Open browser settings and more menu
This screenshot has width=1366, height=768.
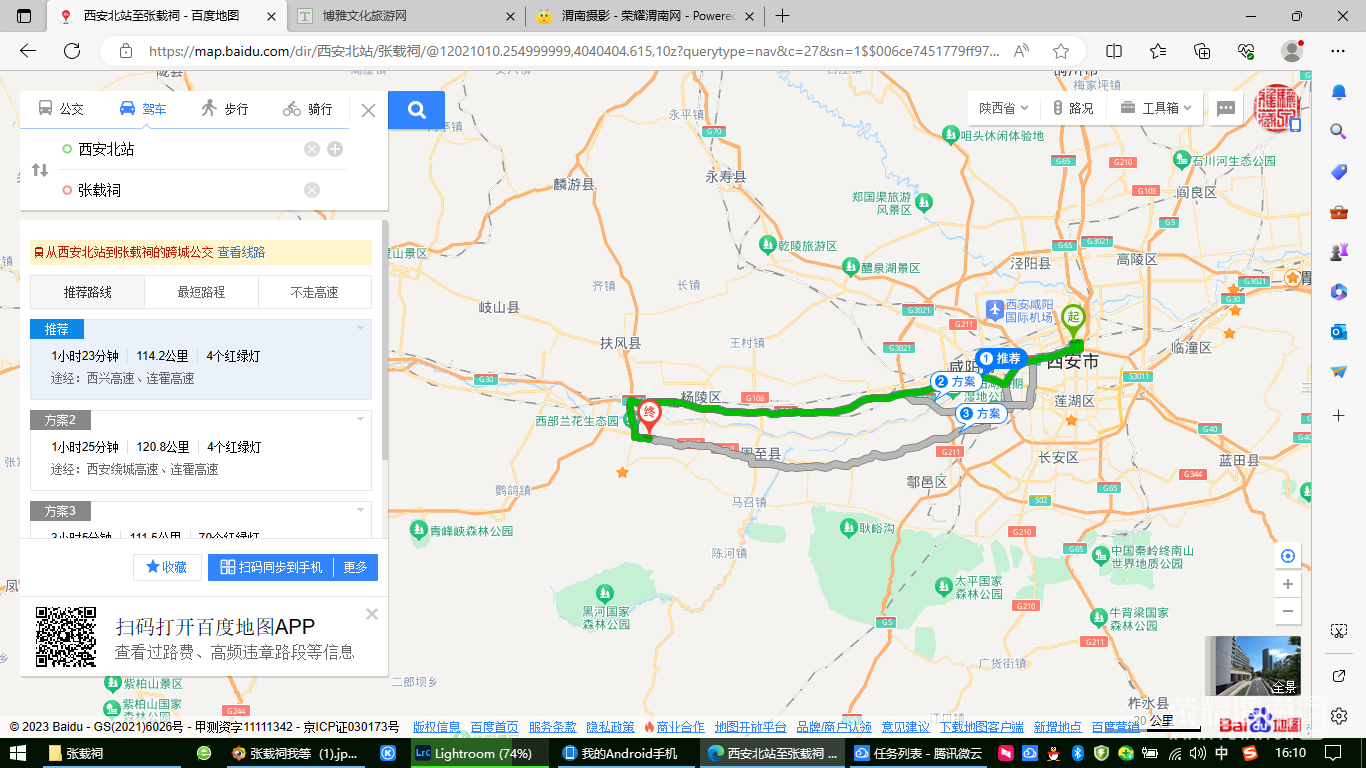(x=1337, y=51)
